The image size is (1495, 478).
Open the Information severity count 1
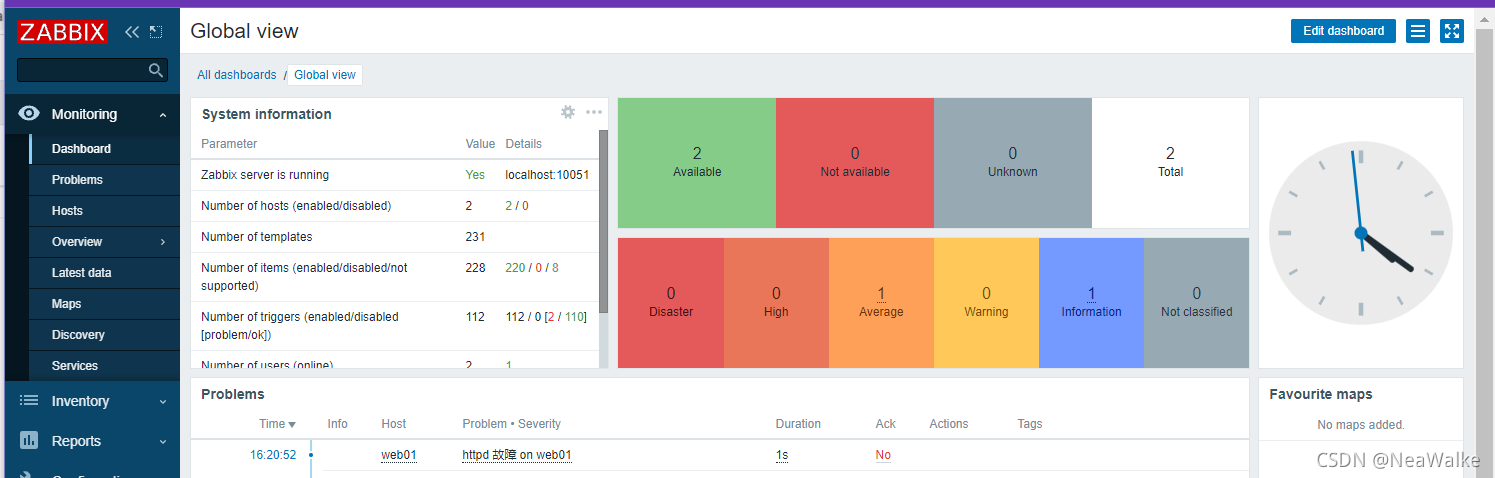point(1091,294)
